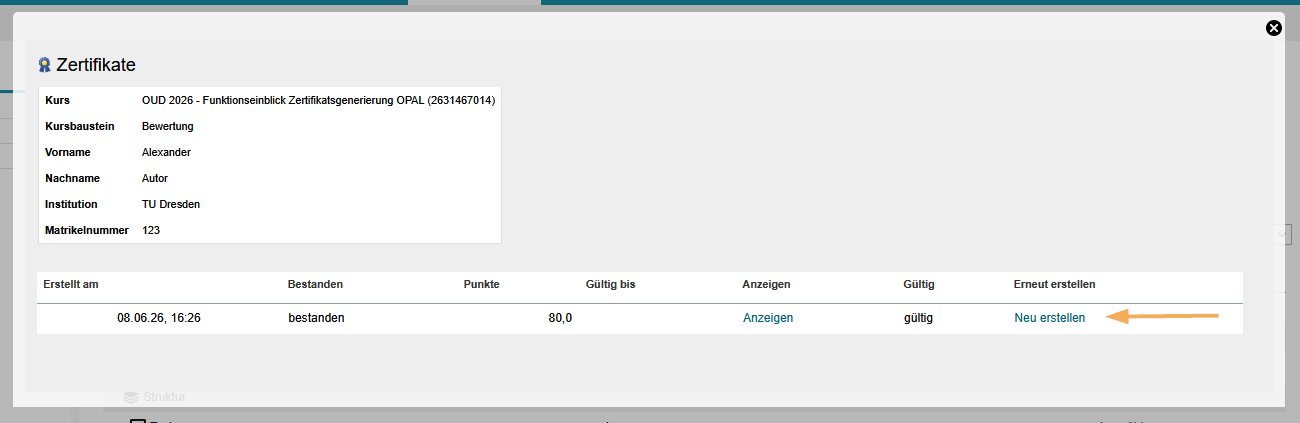The width and height of the screenshot is (1300, 423).
Task: Click the Nachname value Autor
Action: click(x=155, y=179)
